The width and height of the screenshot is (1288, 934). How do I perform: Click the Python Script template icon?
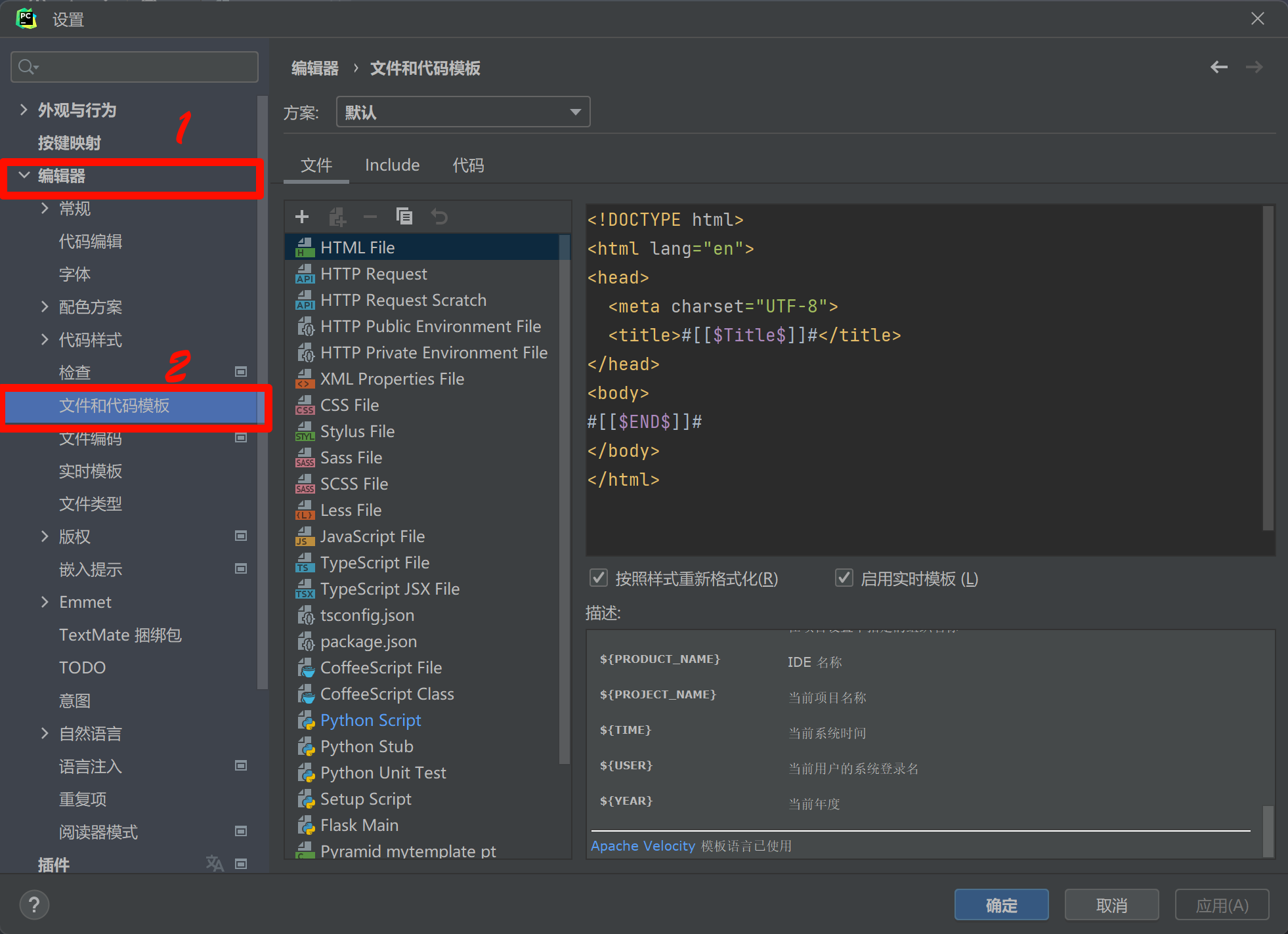306,721
